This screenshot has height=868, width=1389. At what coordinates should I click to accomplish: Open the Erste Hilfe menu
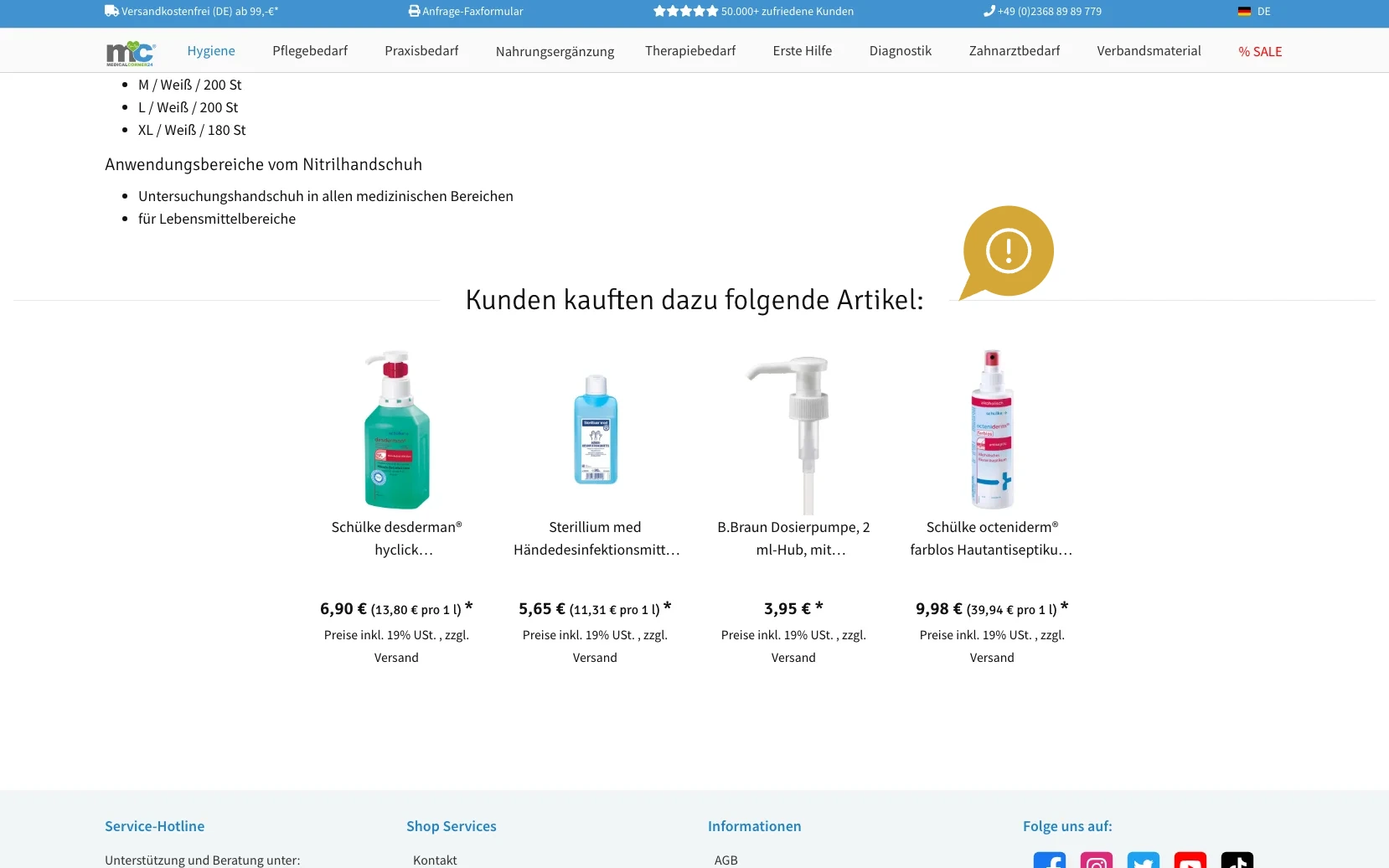point(803,51)
